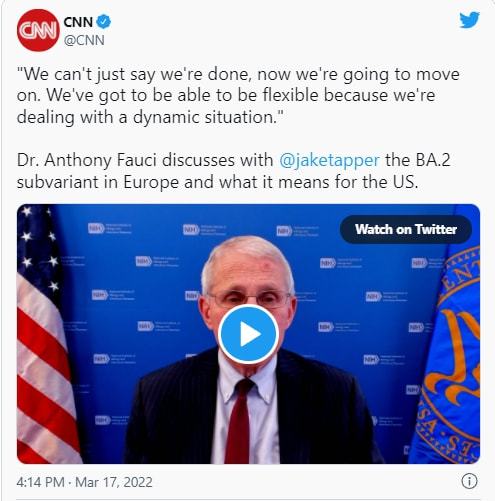Click the "We can't just say we're done" quote line
495x501 pixels.
coord(238,74)
